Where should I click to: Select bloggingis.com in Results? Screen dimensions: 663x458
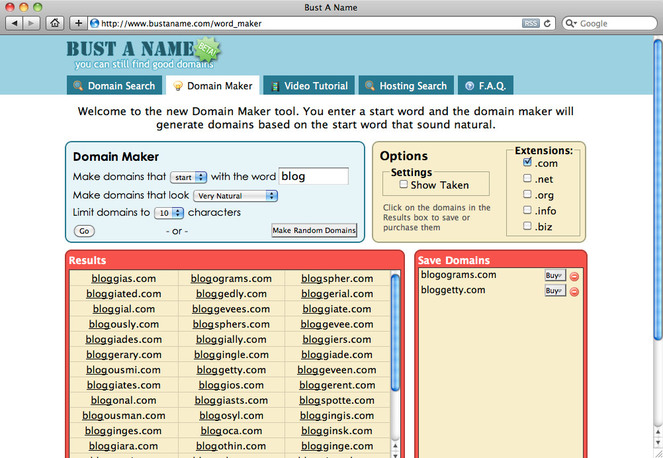[x=337, y=415]
